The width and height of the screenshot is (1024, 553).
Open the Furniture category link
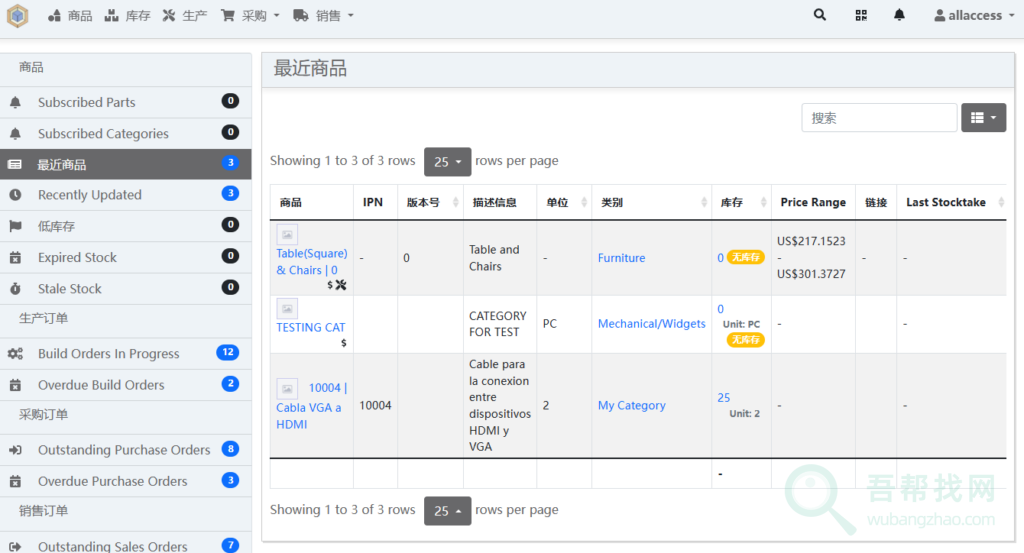coord(621,258)
